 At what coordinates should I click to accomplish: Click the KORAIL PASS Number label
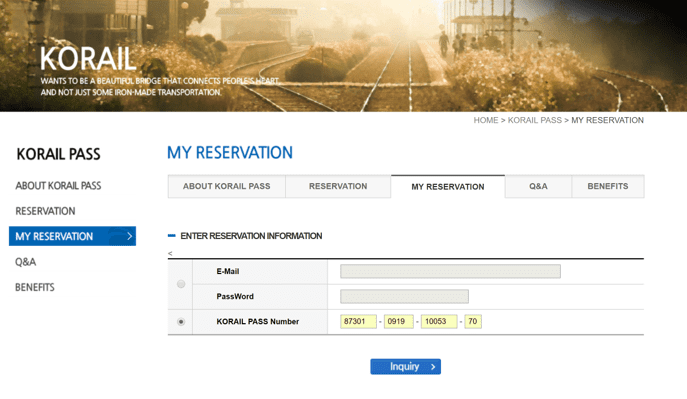point(258,321)
